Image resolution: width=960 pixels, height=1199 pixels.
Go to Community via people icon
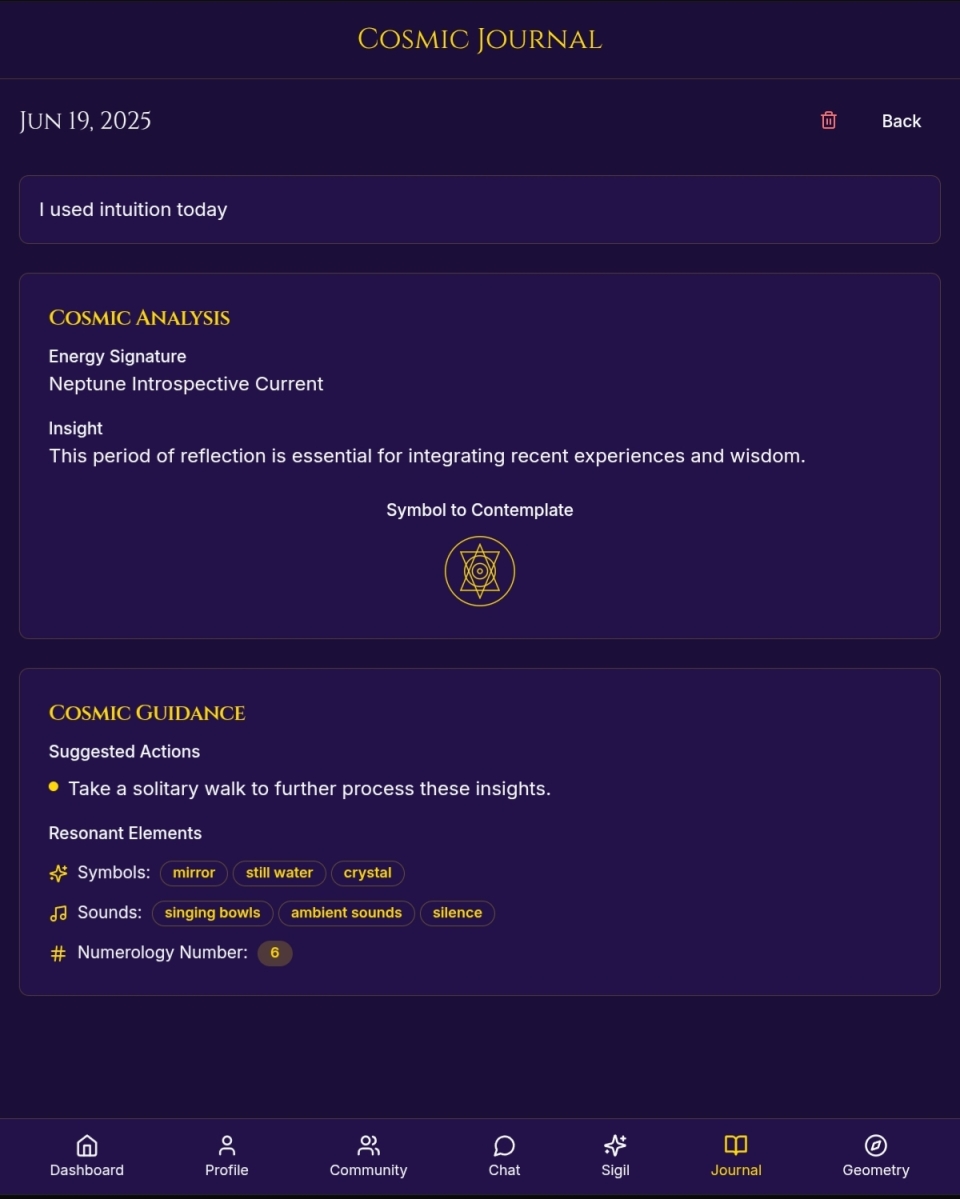click(369, 1145)
